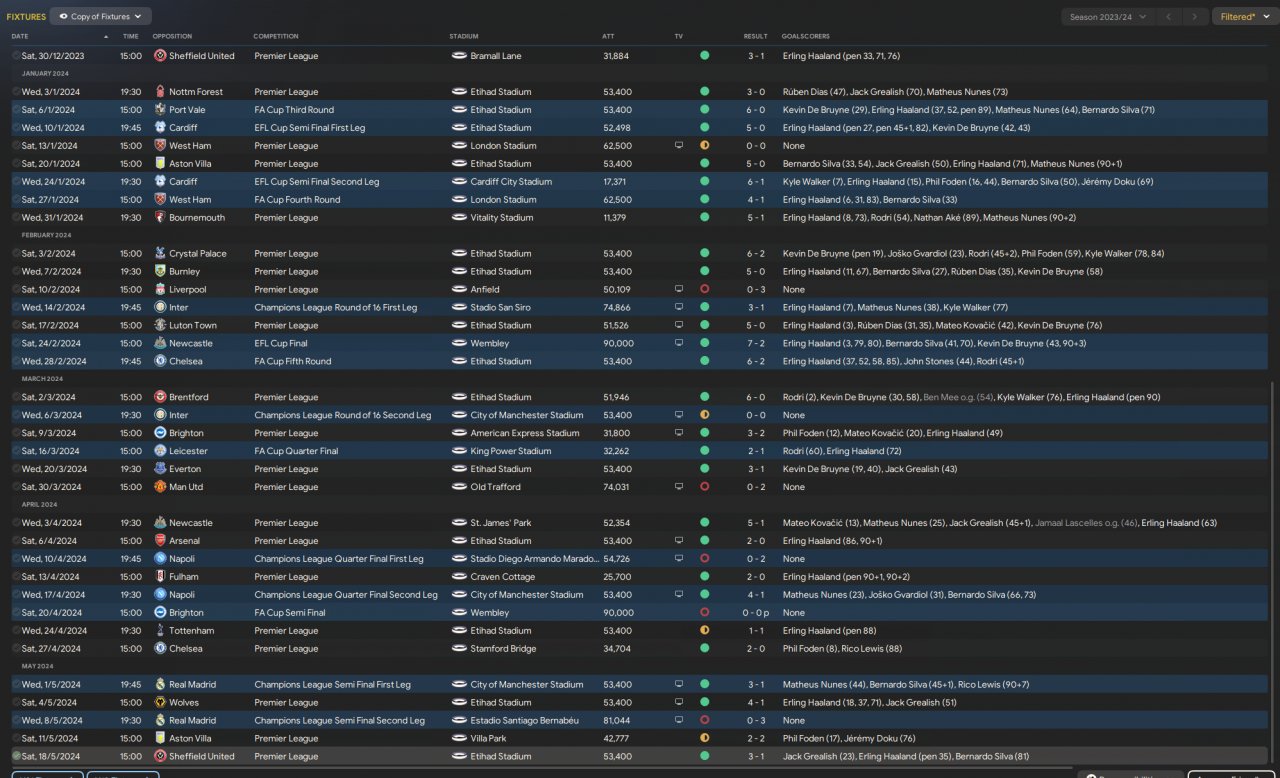Click the TV icon on the Luton Town row
The height and width of the screenshot is (778, 1280).
679,326
